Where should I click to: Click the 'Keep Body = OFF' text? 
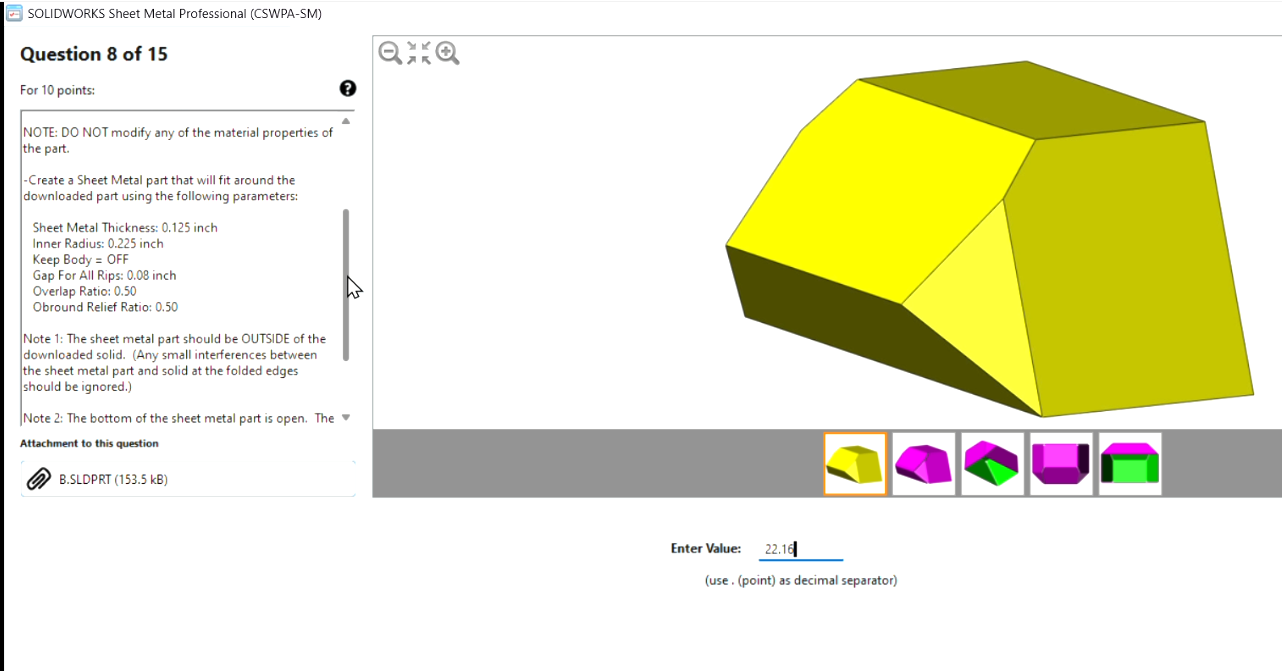point(81,259)
